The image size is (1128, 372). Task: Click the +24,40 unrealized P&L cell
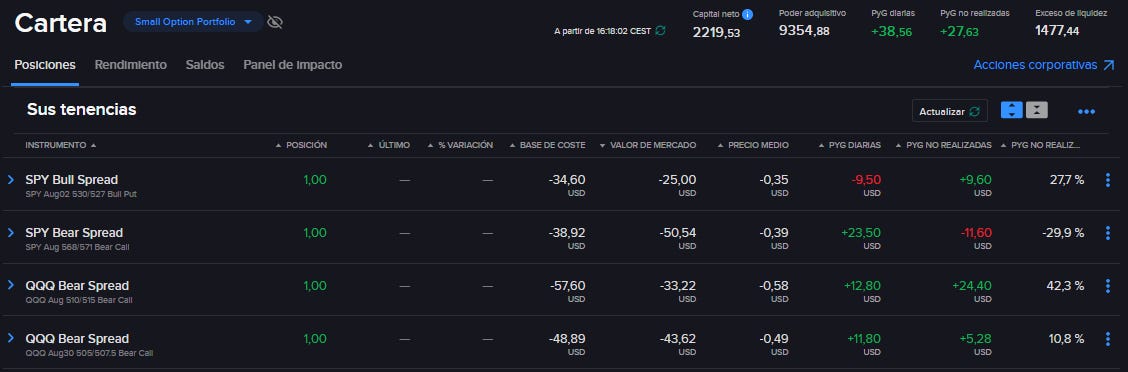coord(972,286)
